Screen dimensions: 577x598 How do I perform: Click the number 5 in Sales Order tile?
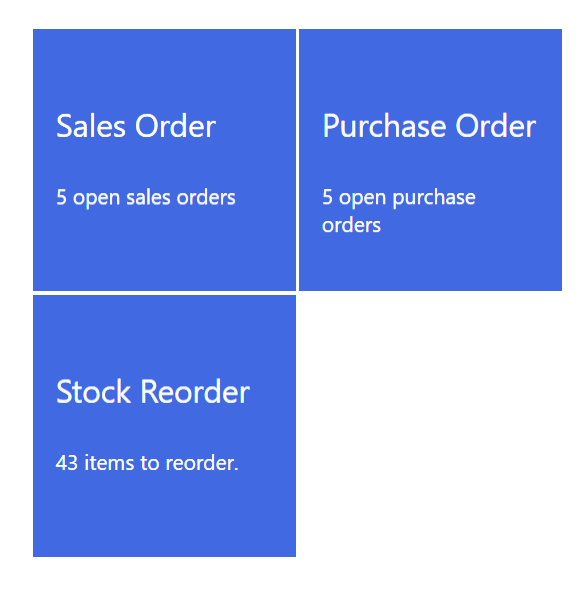tap(61, 197)
